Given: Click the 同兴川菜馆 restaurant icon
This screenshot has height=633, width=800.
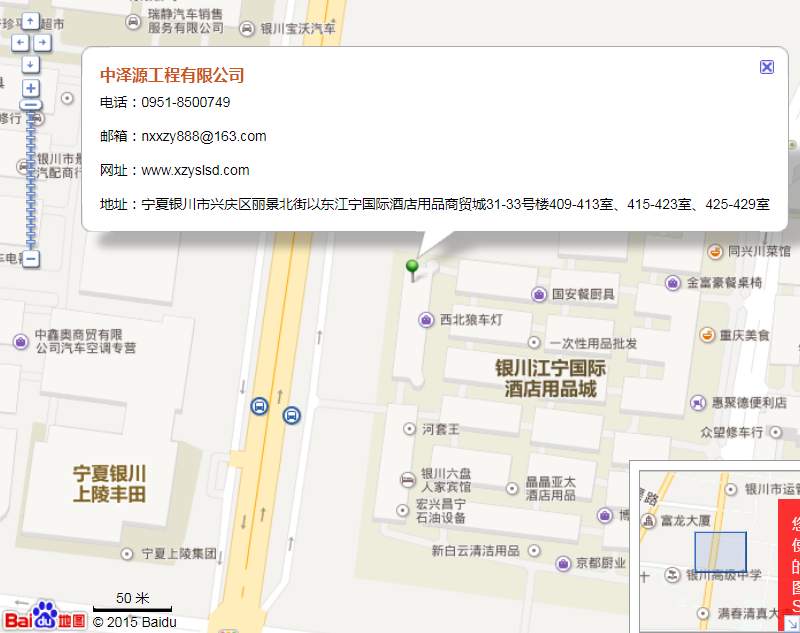Looking at the screenshot, I should pos(715,251).
